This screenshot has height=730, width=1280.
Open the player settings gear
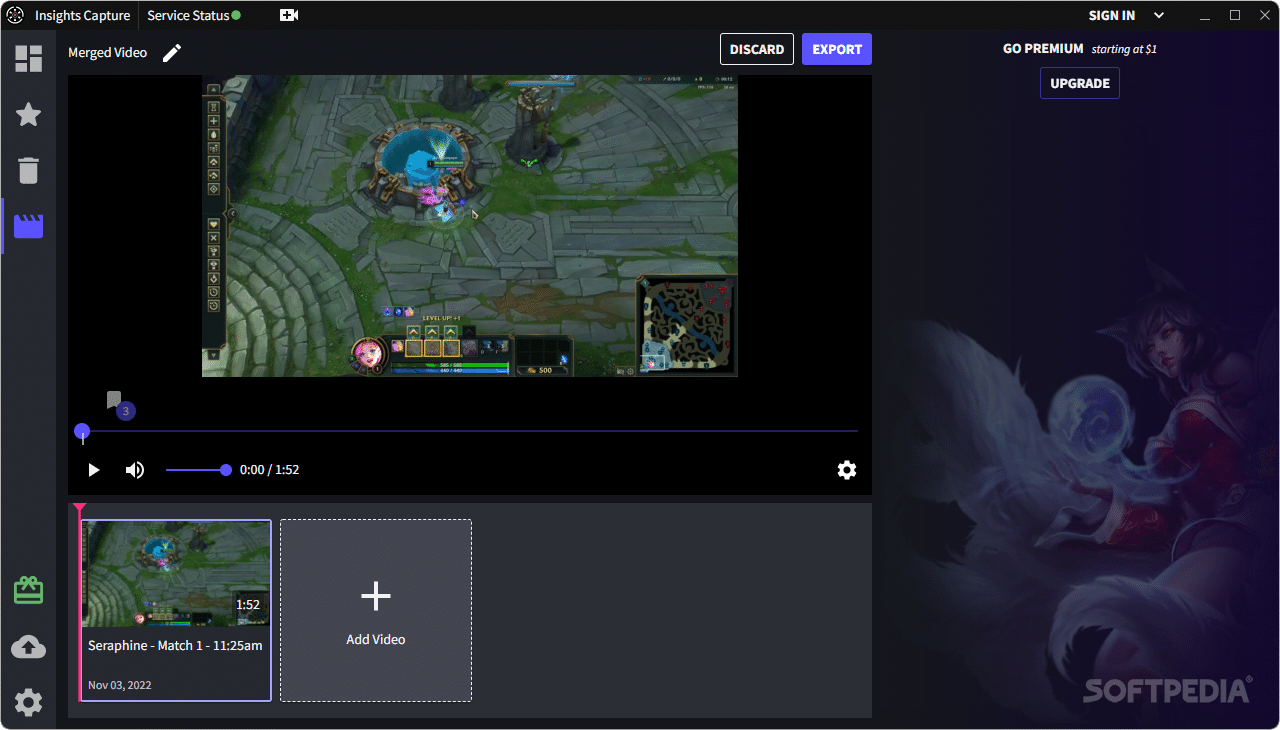(847, 470)
